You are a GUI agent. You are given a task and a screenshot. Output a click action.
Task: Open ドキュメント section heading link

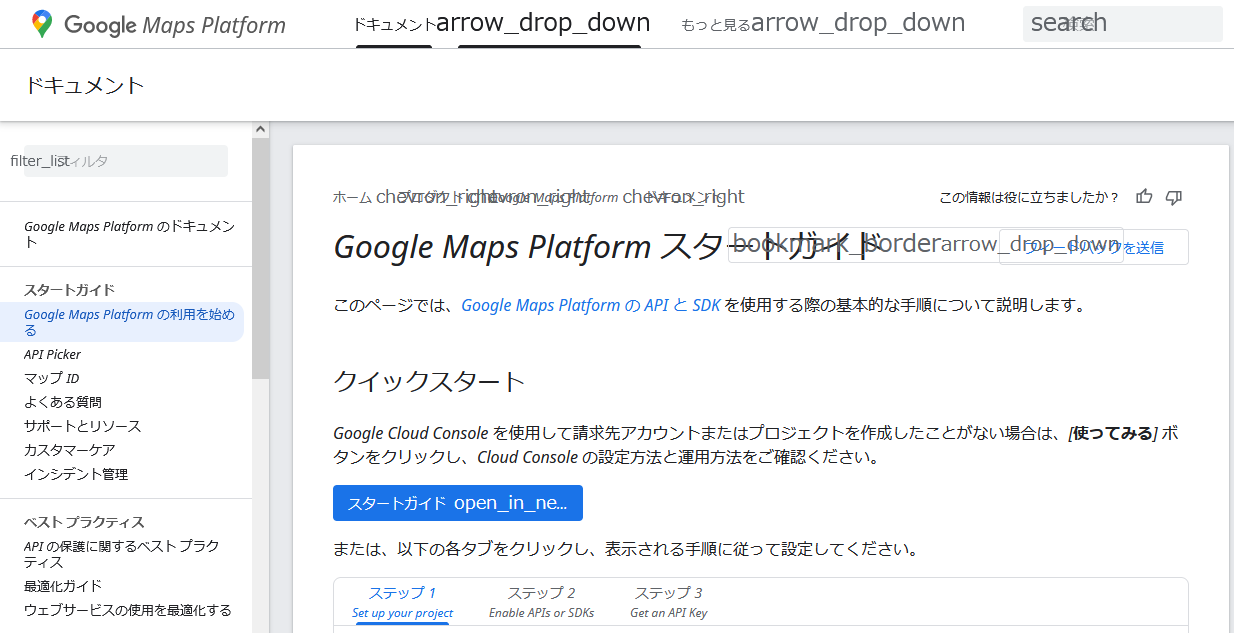pos(85,86)
